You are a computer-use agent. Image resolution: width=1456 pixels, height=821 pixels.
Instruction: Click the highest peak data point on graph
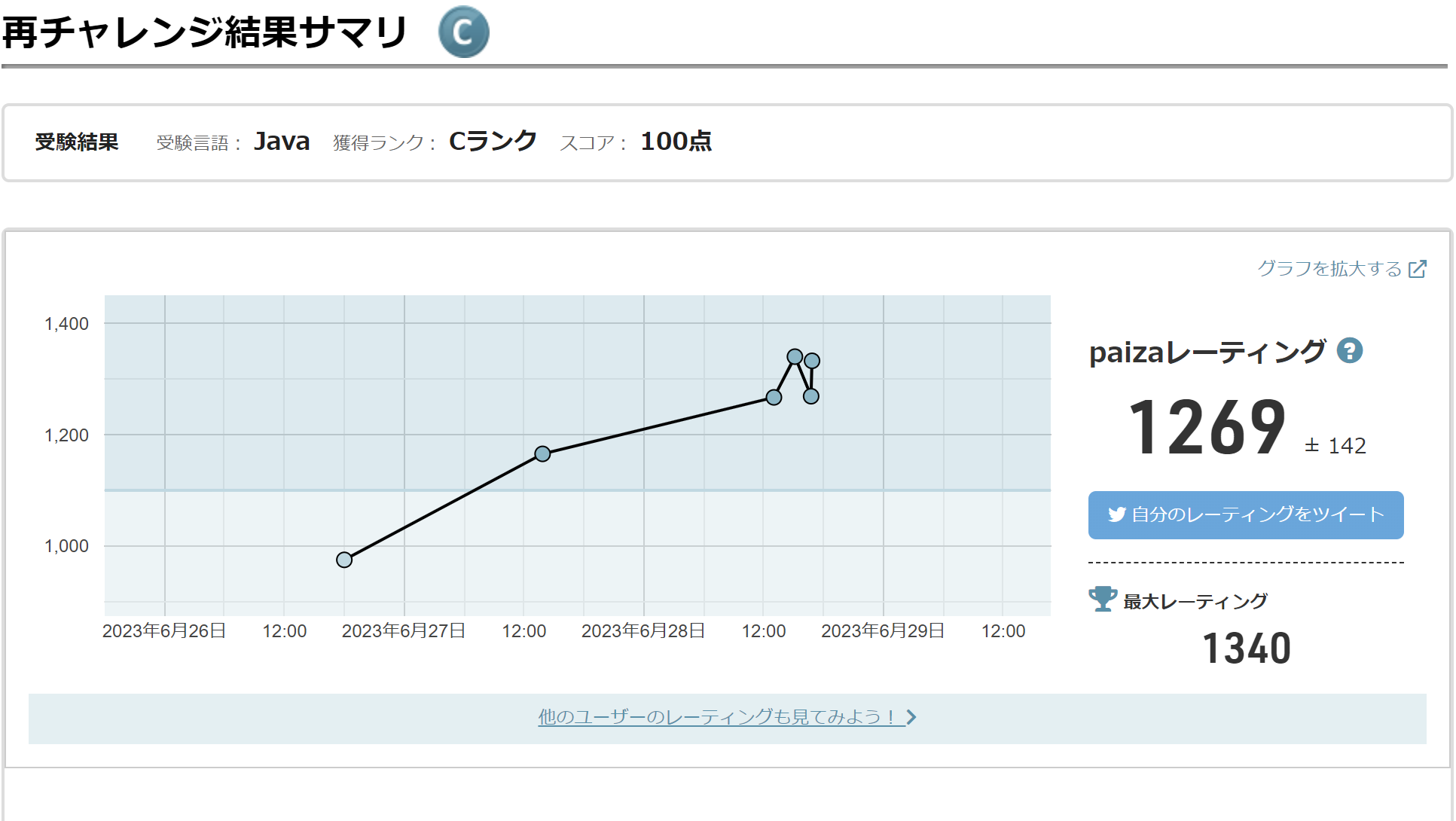795,356
